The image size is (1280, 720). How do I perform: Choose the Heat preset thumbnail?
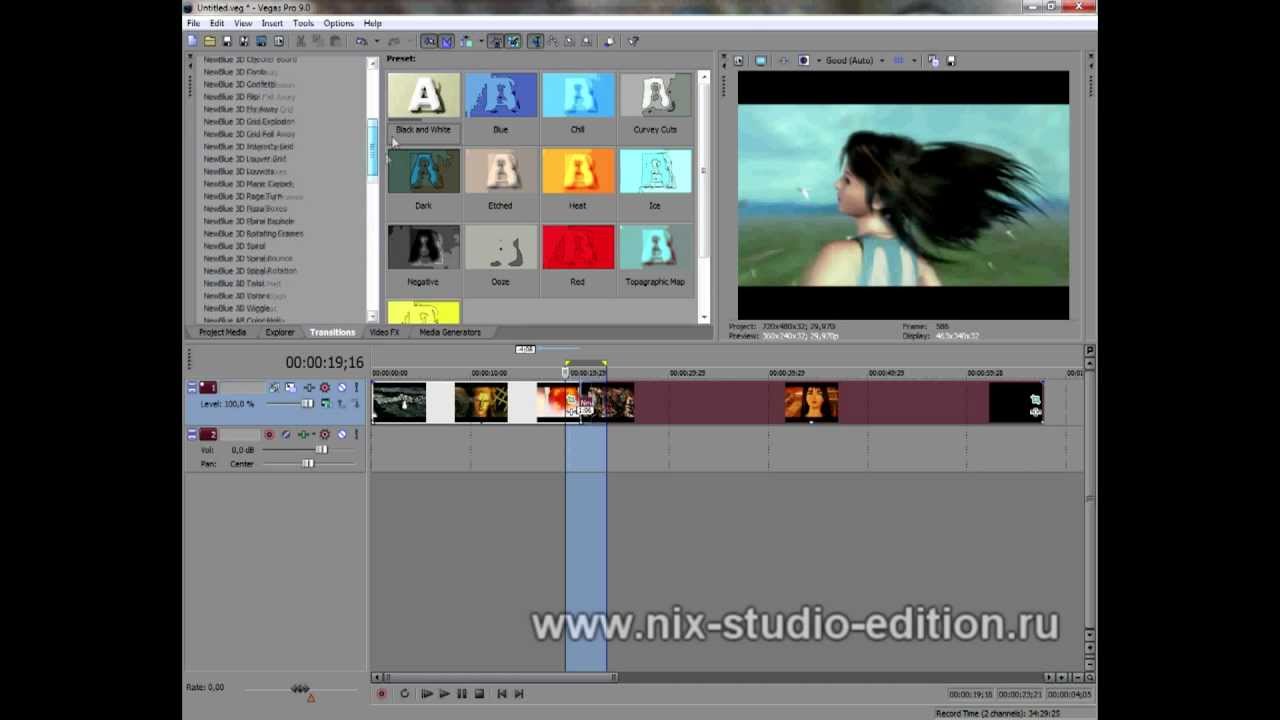[x=577, y=172]
